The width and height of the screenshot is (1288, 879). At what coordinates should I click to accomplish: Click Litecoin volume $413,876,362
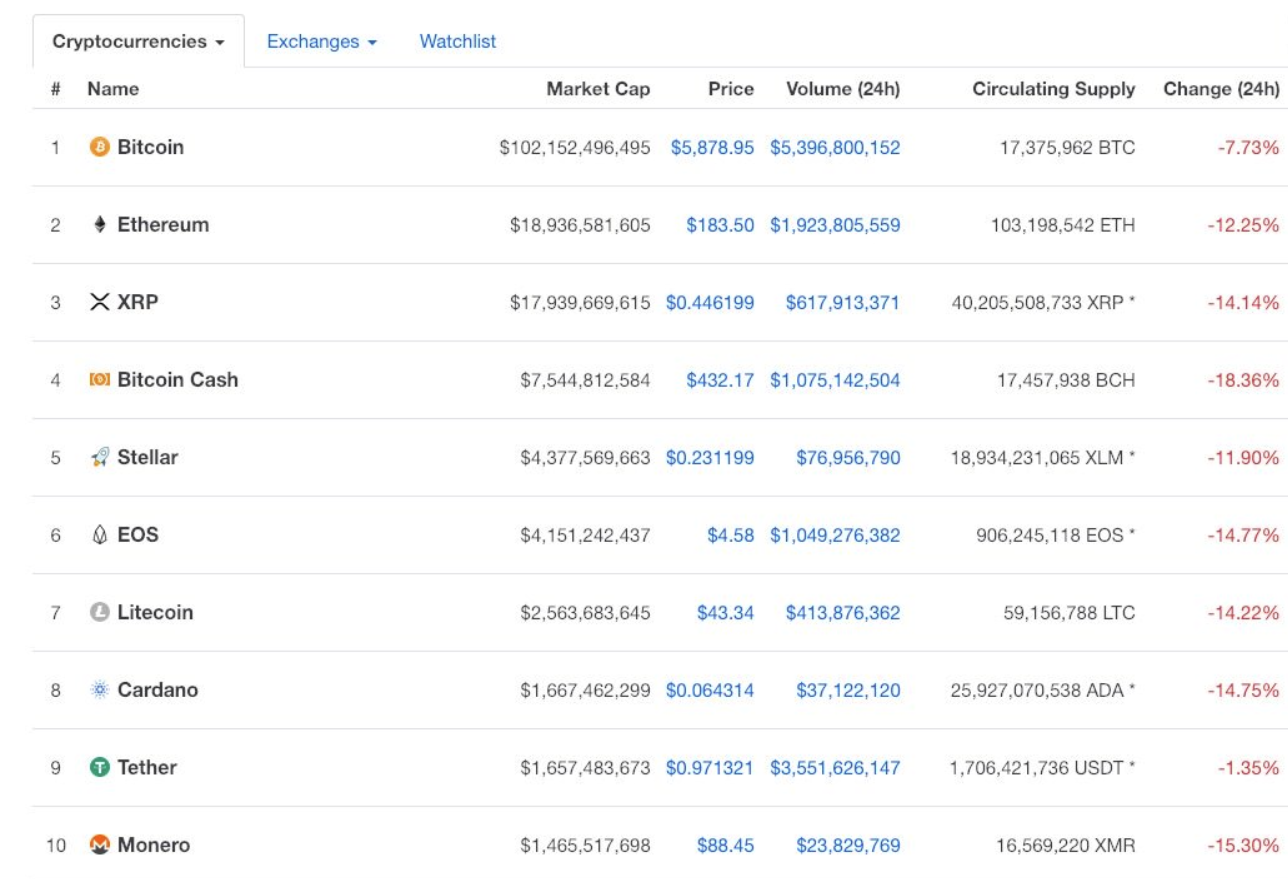tap(843, 613)
